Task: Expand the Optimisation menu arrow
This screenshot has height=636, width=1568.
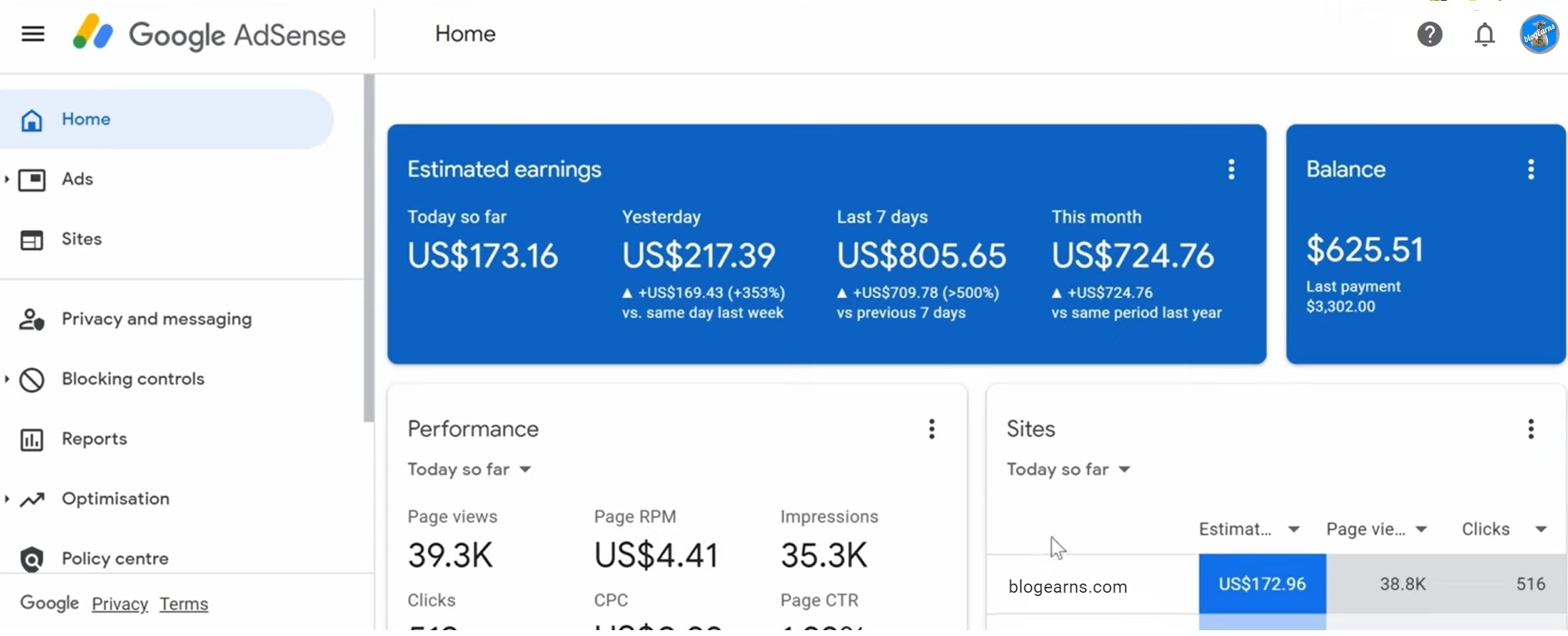Action: [7, 499]
